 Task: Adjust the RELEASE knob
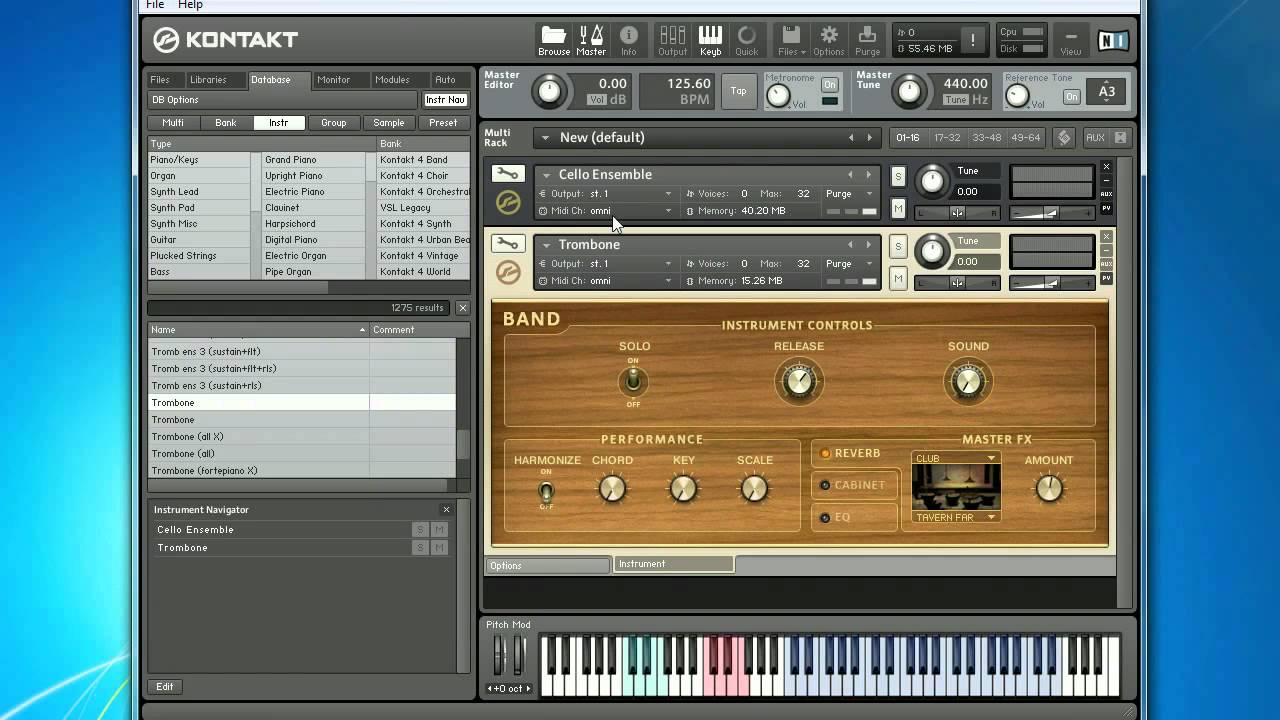tap(799, 381)
